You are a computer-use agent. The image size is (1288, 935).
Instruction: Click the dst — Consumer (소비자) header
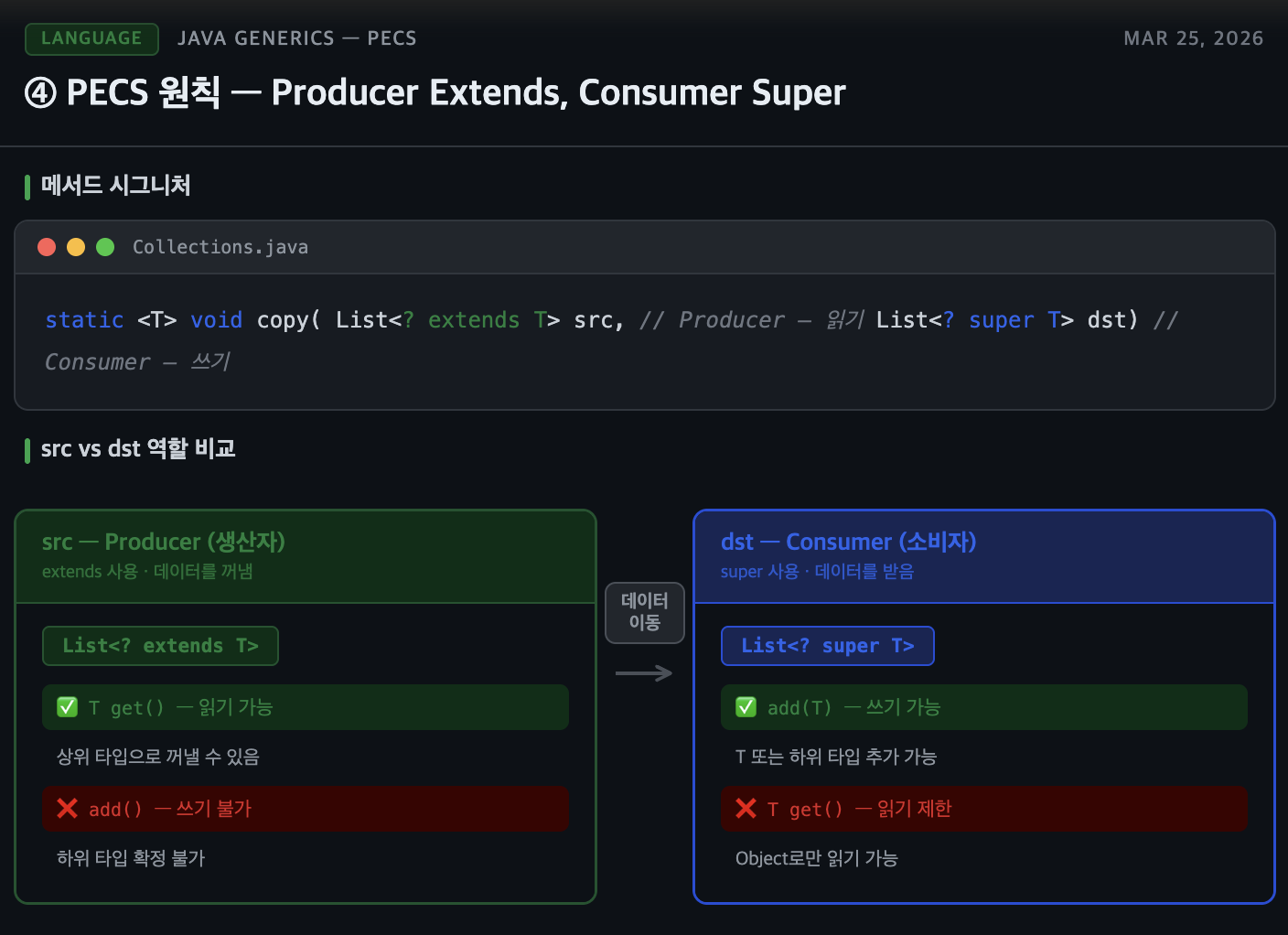coord(848,542)
